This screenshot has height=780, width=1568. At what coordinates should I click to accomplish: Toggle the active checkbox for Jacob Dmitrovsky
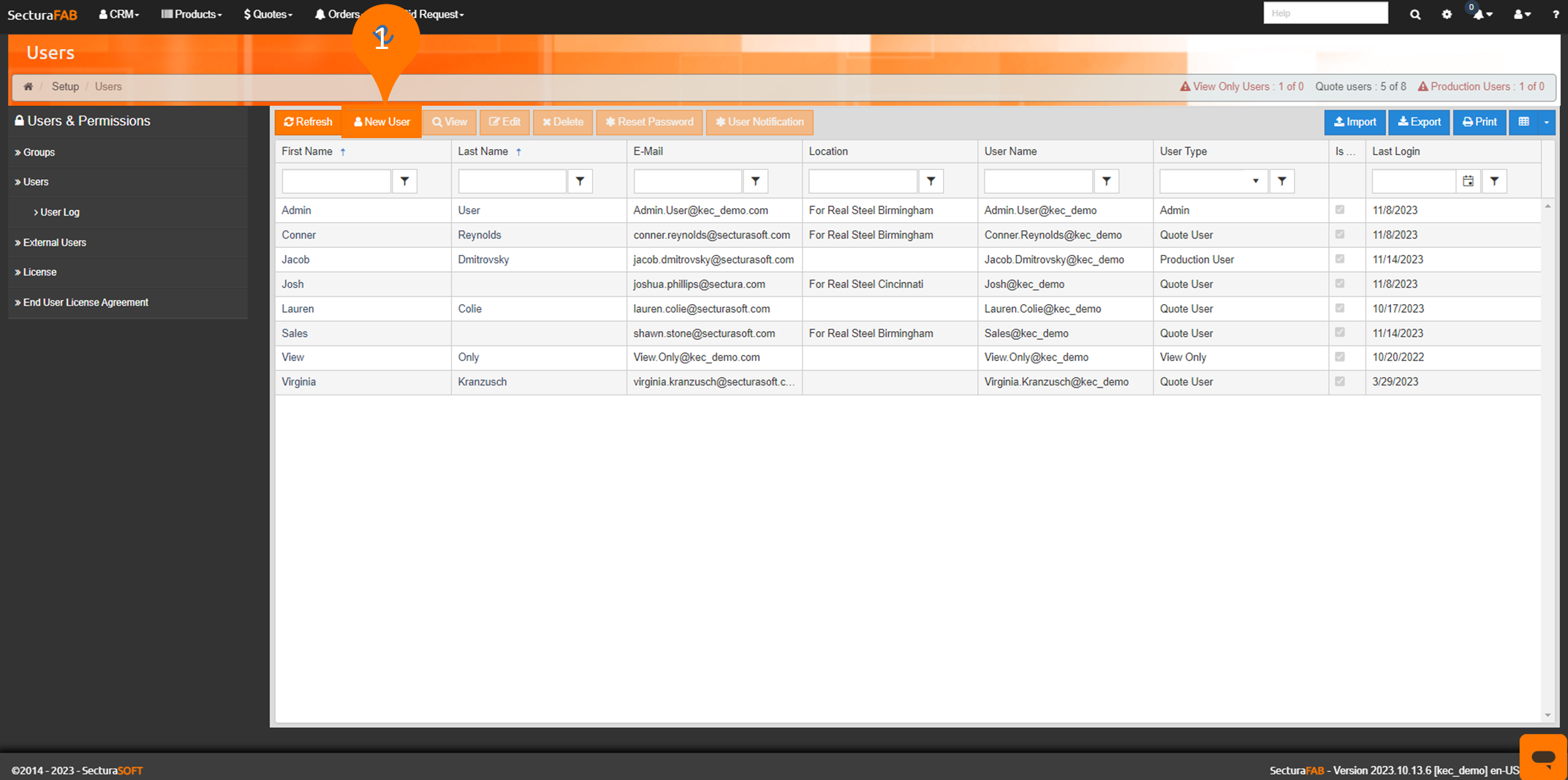coord(1339,259)
